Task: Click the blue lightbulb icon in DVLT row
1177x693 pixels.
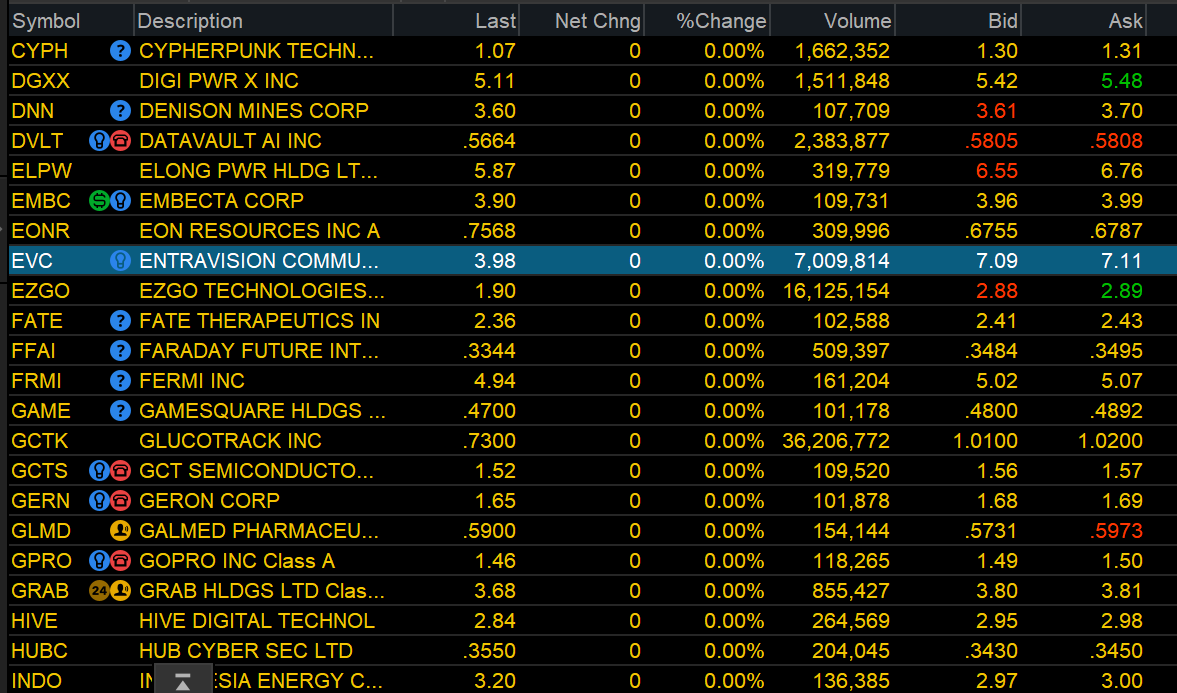Action: [99, 141]
